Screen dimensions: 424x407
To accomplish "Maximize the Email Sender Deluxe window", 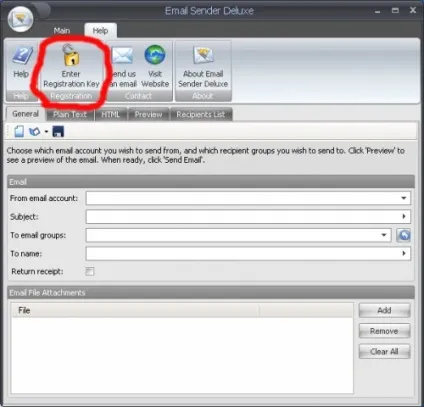I will pyautogui.click(x=395, y=11).
